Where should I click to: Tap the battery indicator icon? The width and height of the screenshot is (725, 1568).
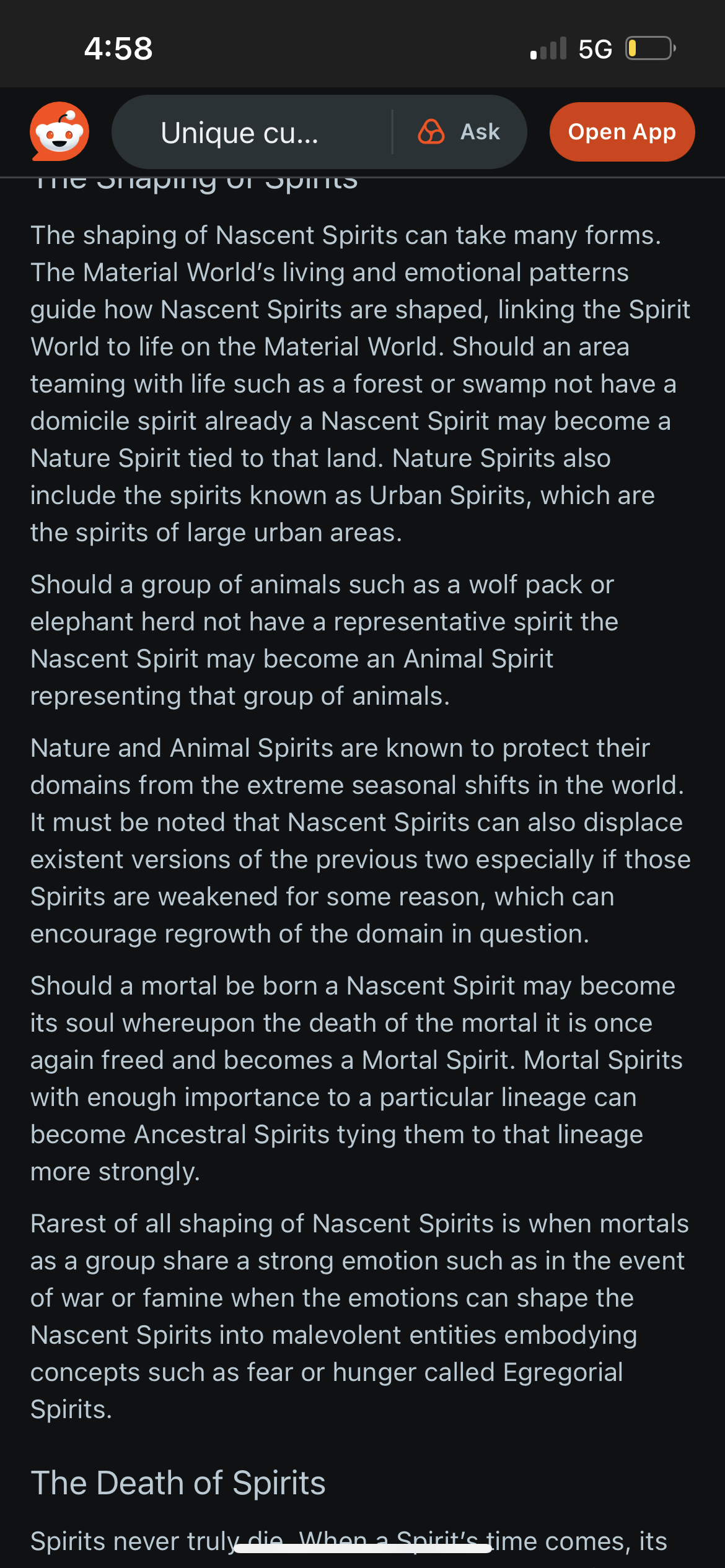click(x=650, y=48)
